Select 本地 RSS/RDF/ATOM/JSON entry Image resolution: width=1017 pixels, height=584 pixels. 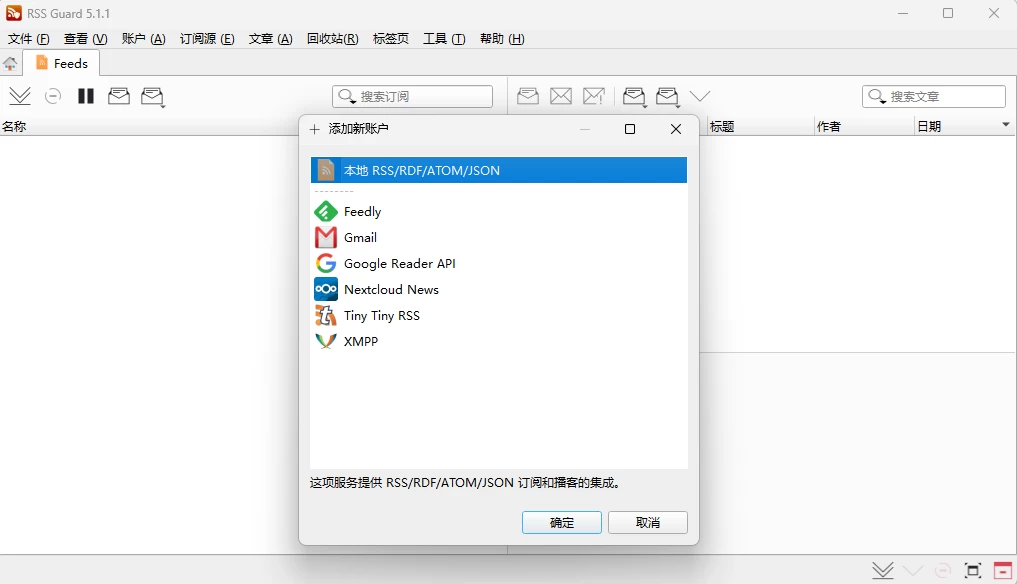click(498, 170)
